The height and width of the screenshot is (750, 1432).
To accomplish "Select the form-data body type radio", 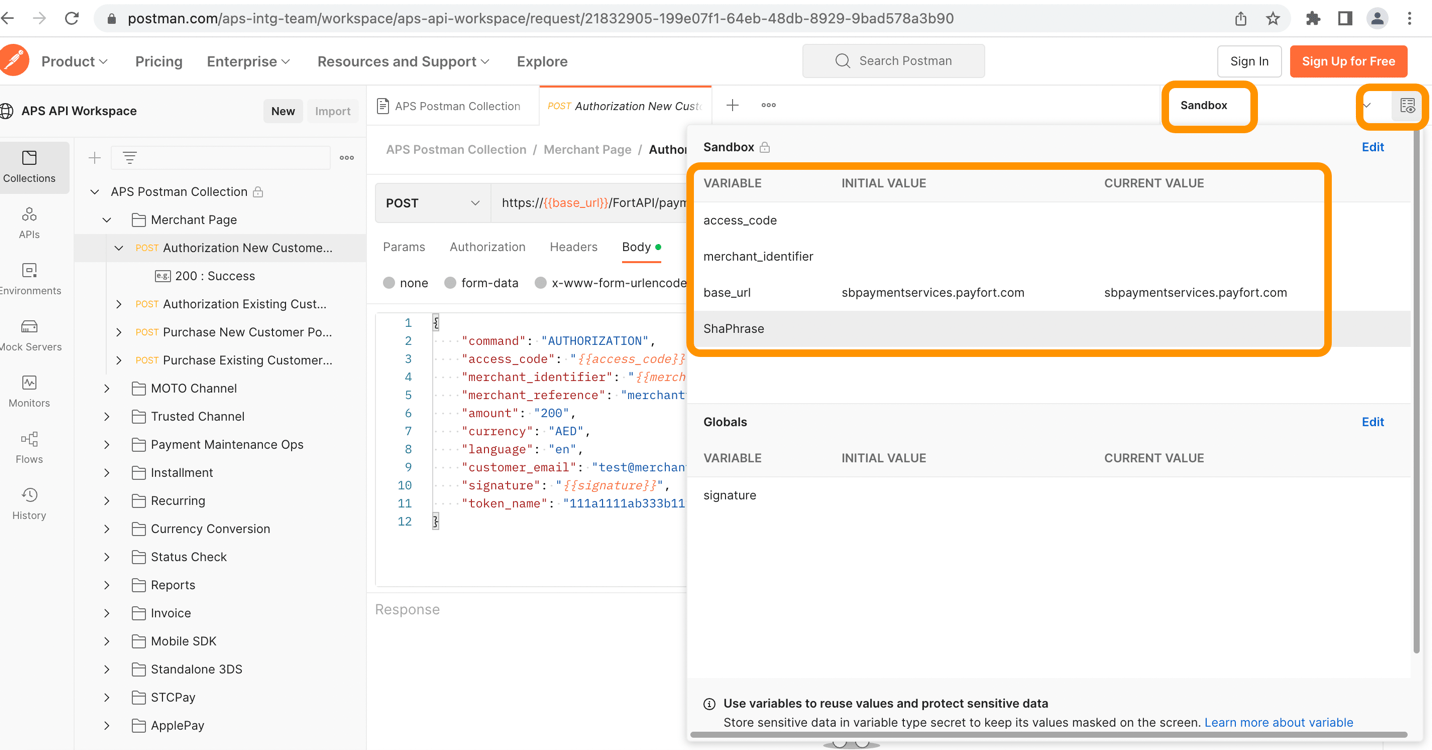I will [451, 283].
